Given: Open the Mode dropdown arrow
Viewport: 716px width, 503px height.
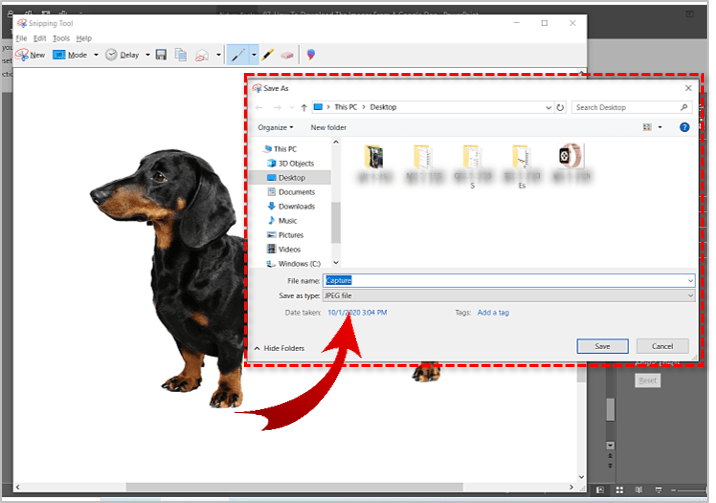Looking at the screenshot, I should coord(96,55).
